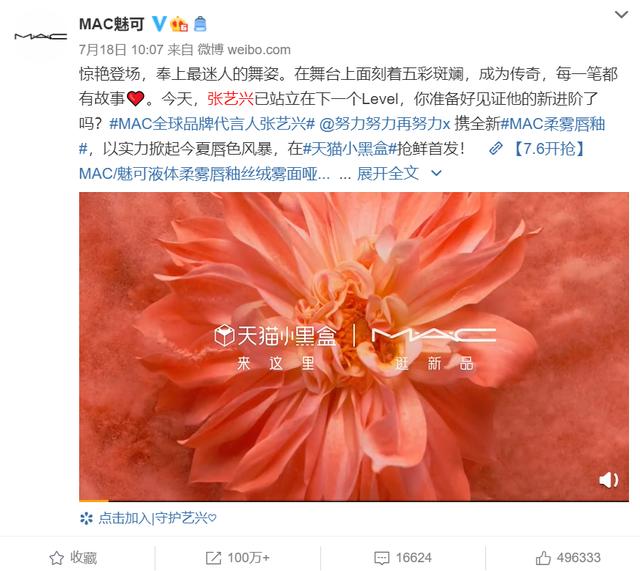640x571 pixels.
Task: Click the blue backpack badge icon
Action: pyautogui.click(x=200, y=24)
